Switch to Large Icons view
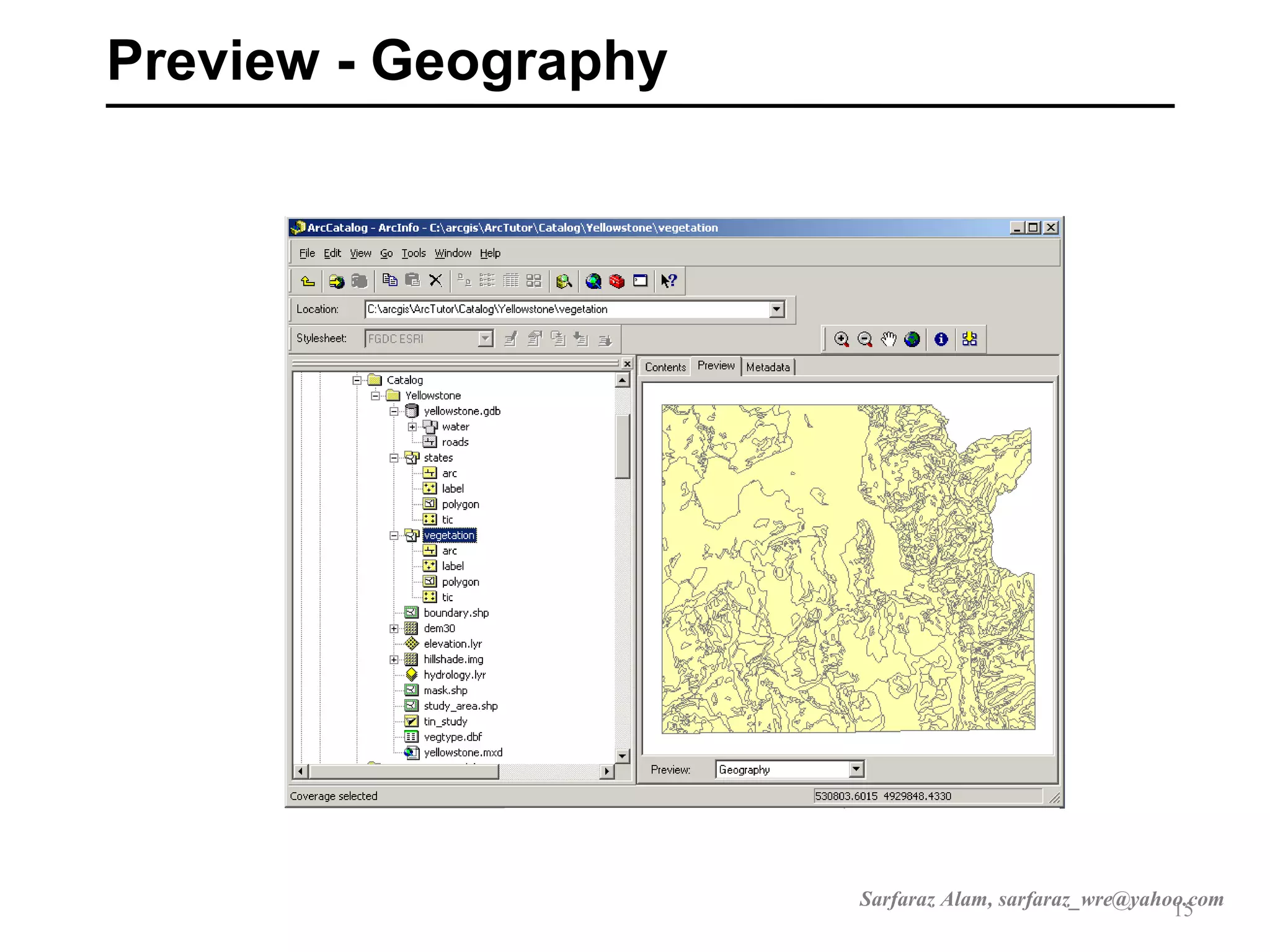The height and width of the screenshot is (952, 1270). [464, 281]
